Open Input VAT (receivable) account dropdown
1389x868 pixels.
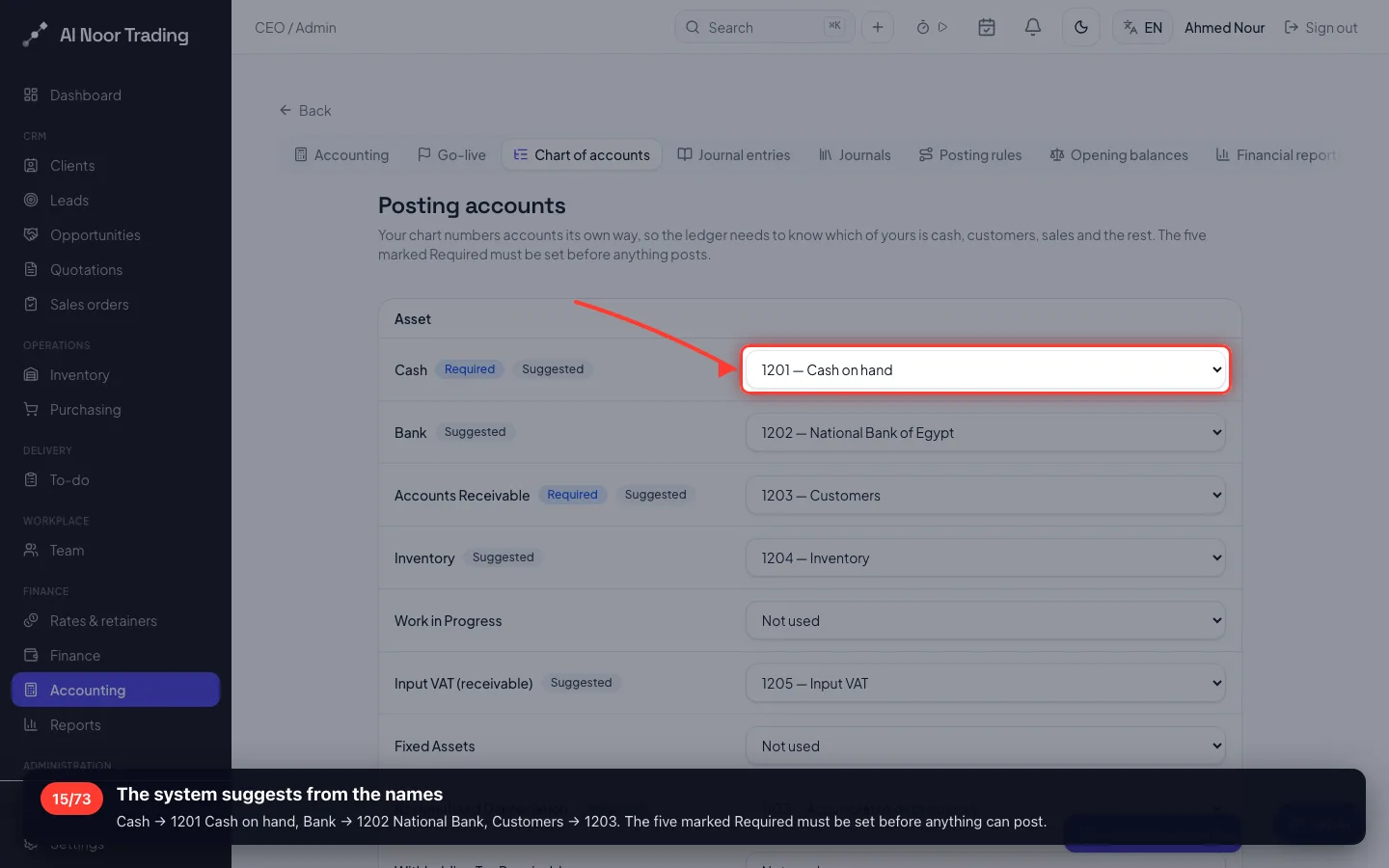click(986, 684)
